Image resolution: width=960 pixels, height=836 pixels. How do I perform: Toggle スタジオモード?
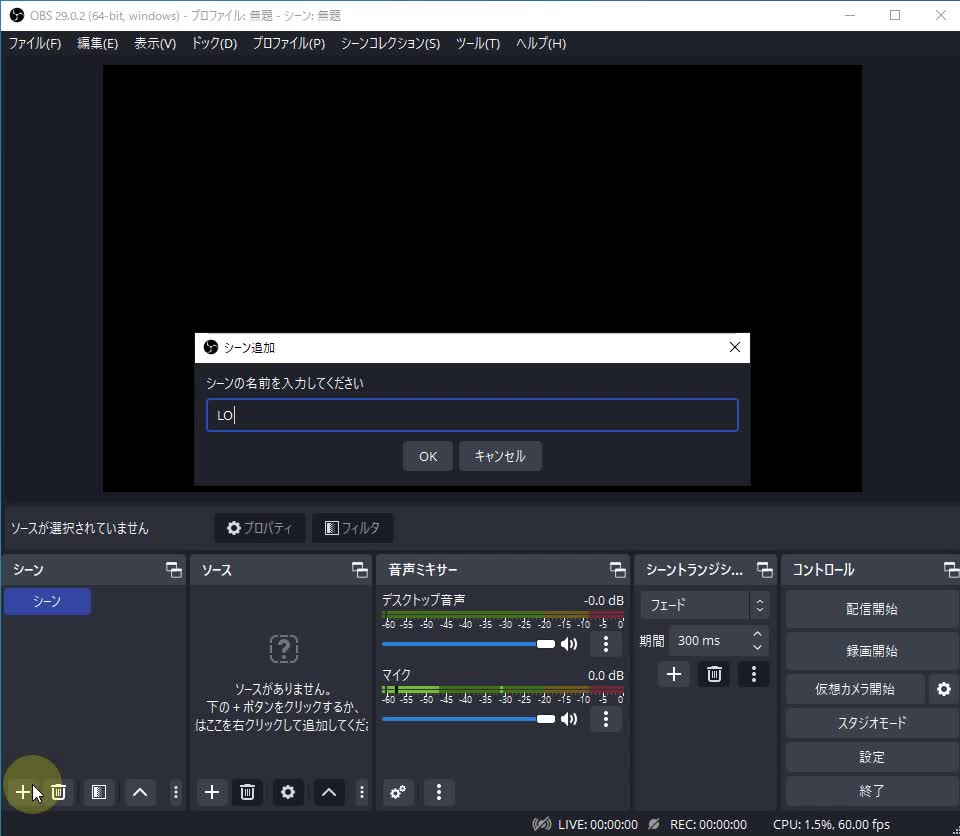click(871, 723)
